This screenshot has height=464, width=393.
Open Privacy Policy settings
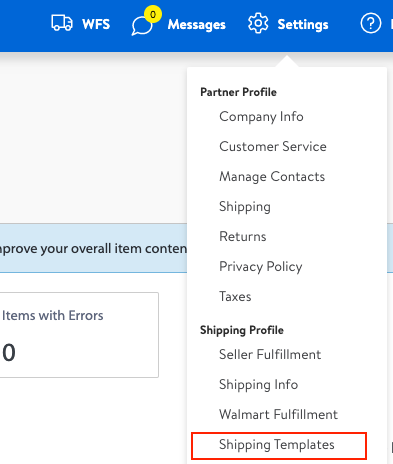(x=261, y=267)
